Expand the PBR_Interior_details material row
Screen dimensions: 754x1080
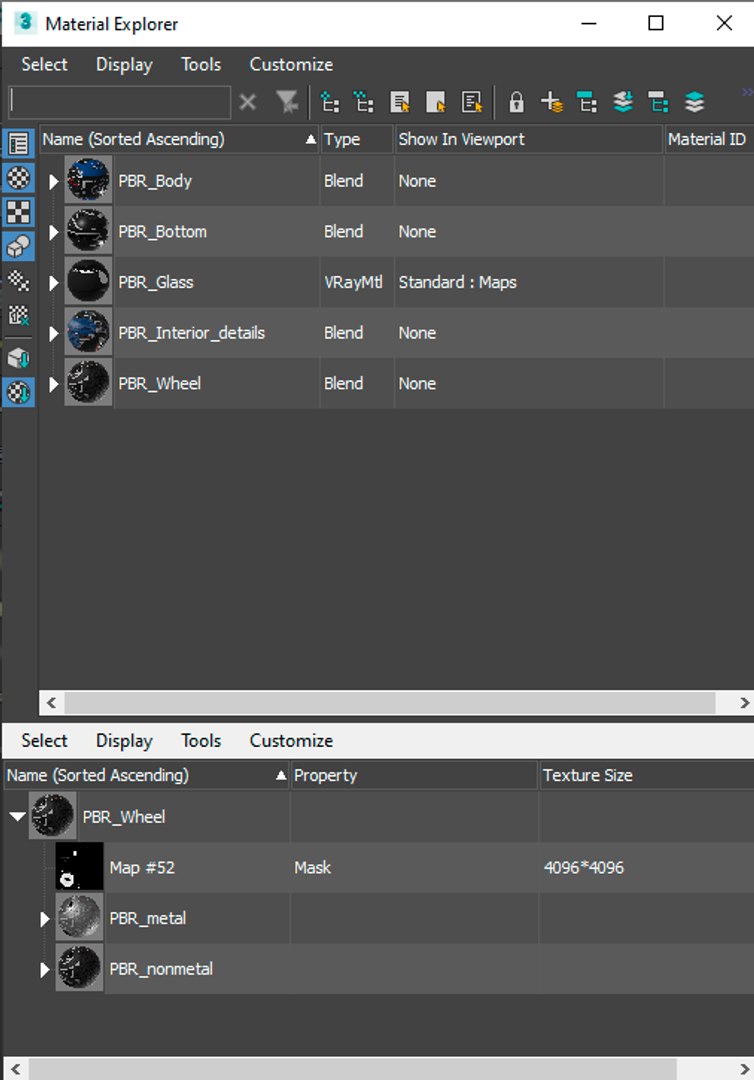[x=53, y=333]
